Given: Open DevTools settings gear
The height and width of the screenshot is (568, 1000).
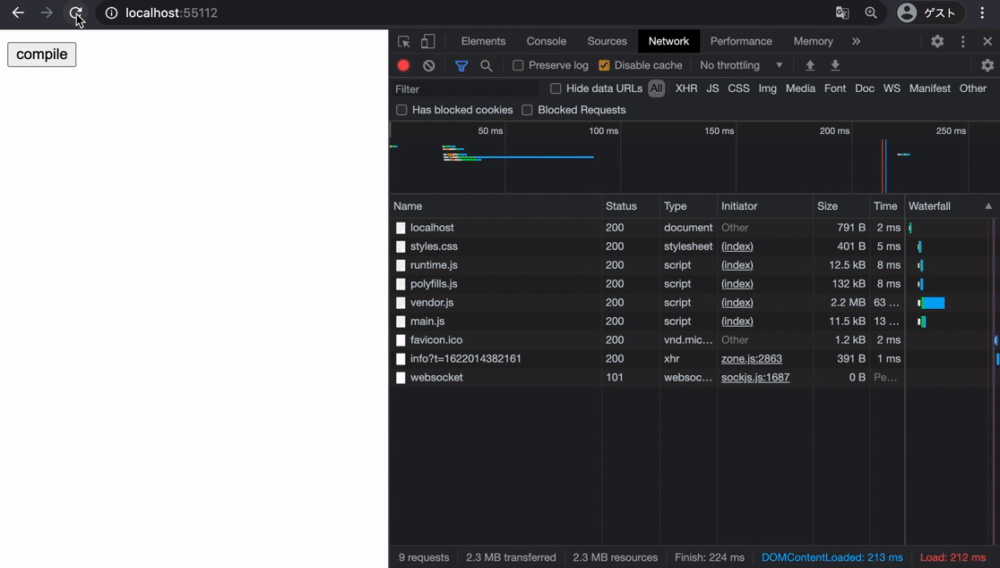Looking at the screenshot, I should pos(937,42).
